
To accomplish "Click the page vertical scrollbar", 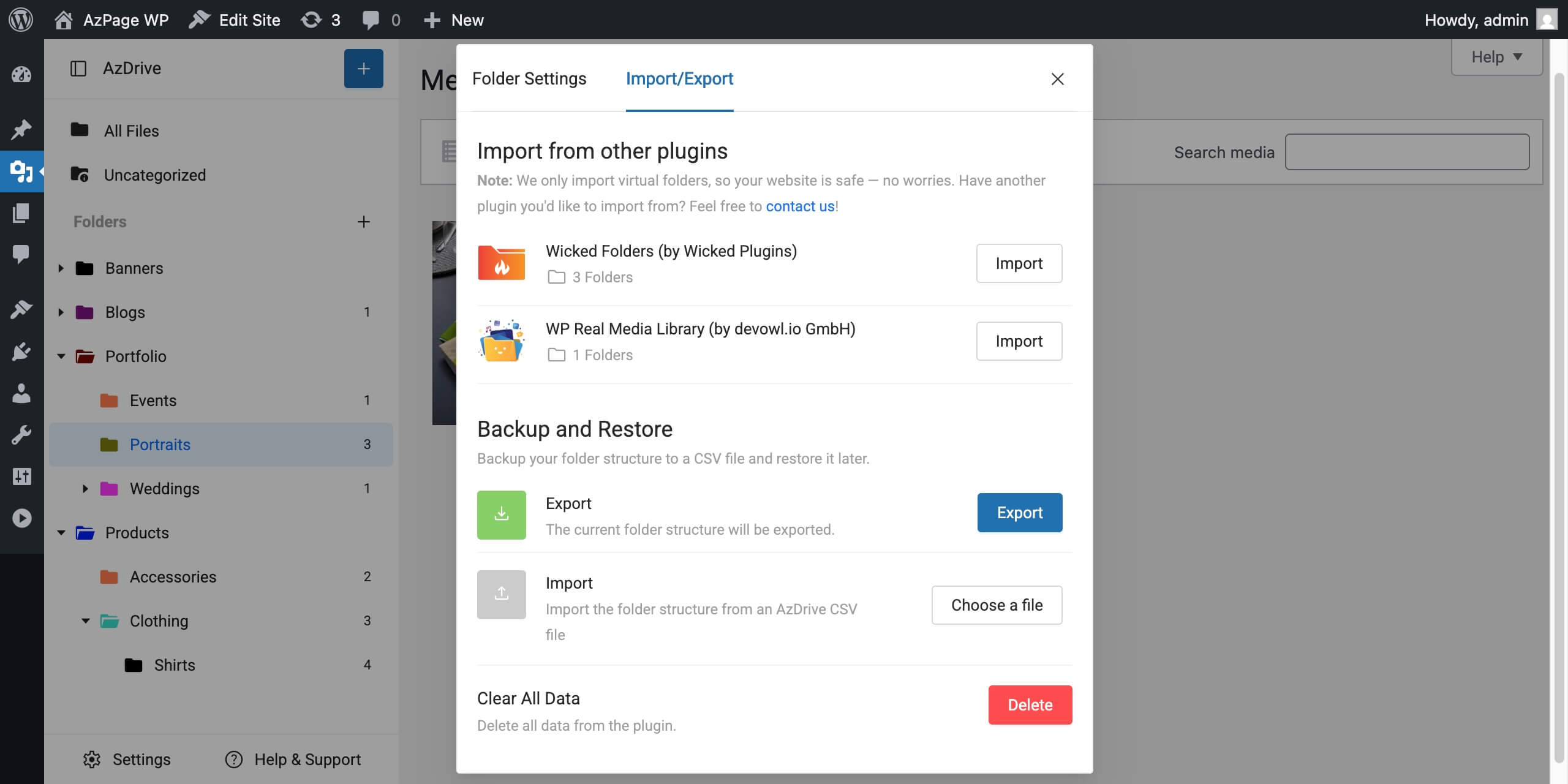I will [x=1560, y=417].
